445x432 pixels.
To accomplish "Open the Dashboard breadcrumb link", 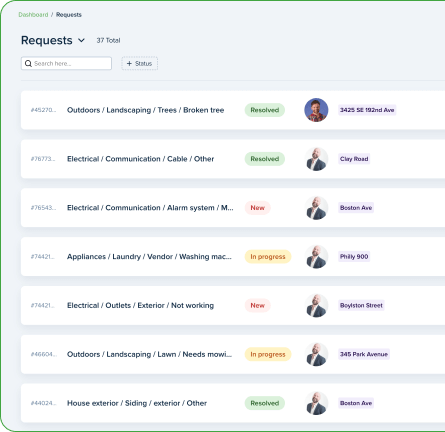I will point(33,15).
